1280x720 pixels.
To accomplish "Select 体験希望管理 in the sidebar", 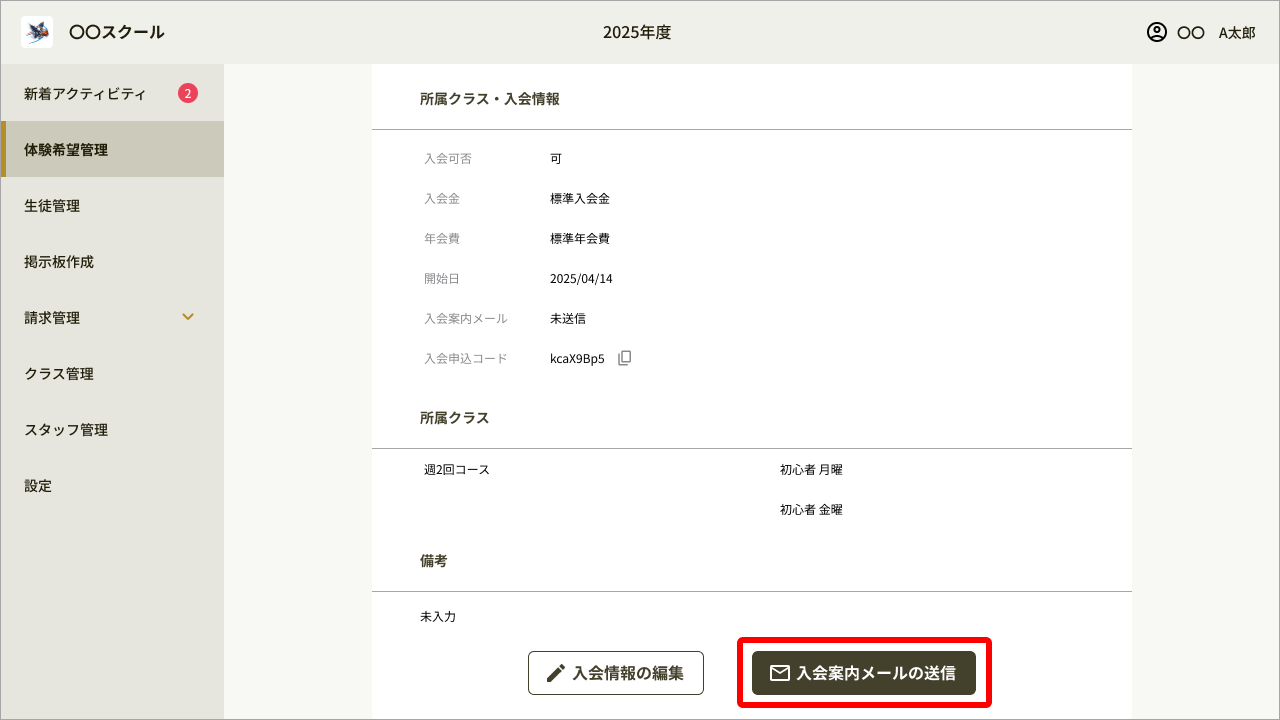I will click(x=66, y=149).
